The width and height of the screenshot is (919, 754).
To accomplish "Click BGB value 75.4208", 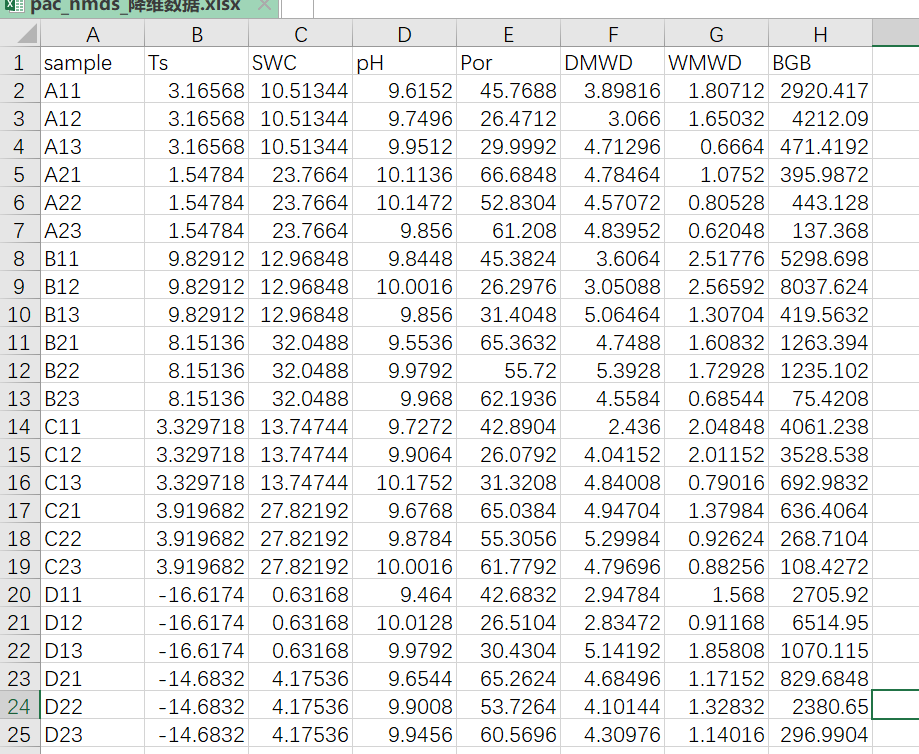I will [x=820, y=398].
